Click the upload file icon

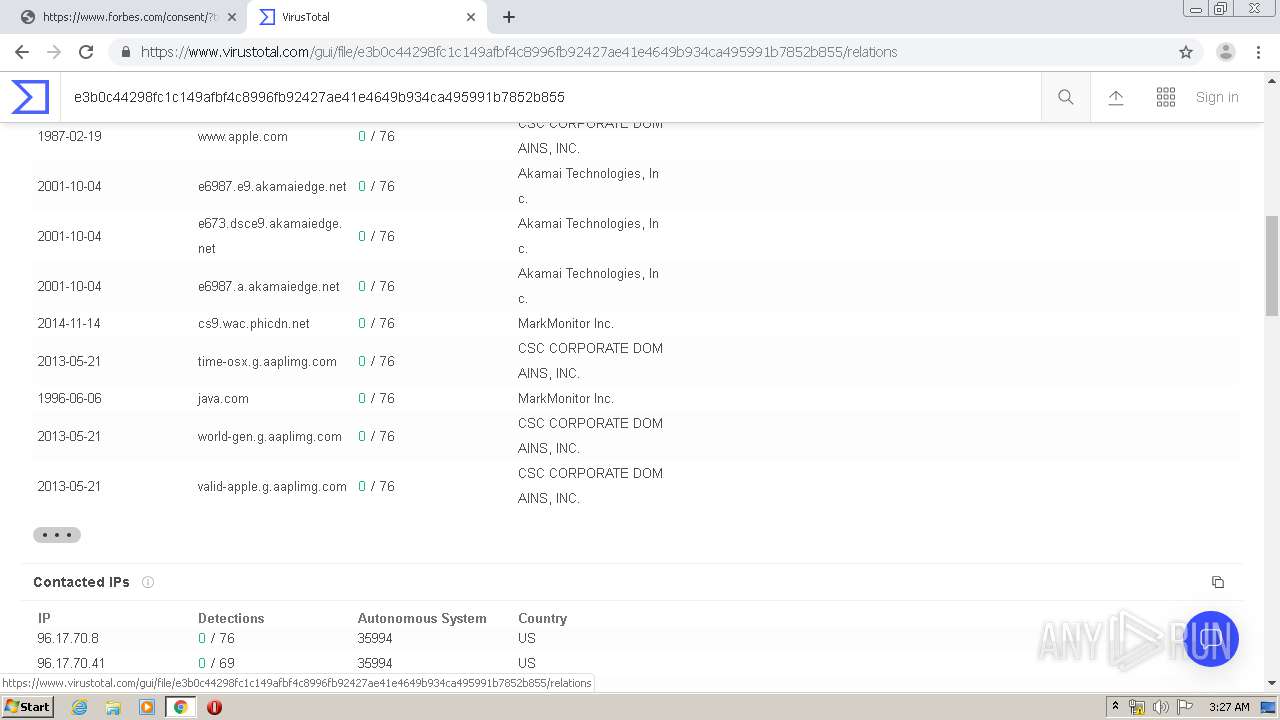tap(1116, 97)
